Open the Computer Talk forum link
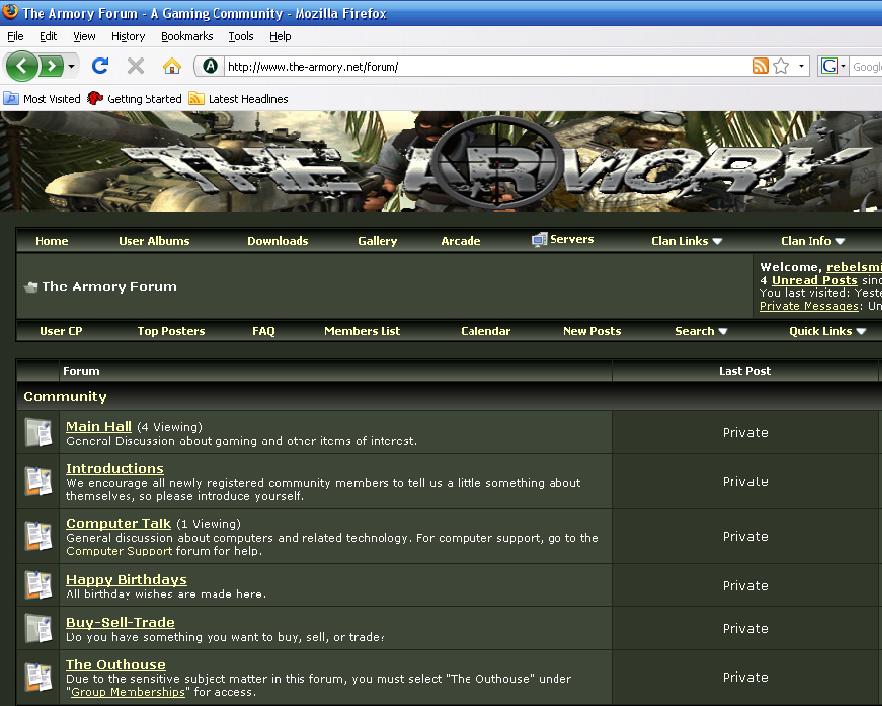 118,523
